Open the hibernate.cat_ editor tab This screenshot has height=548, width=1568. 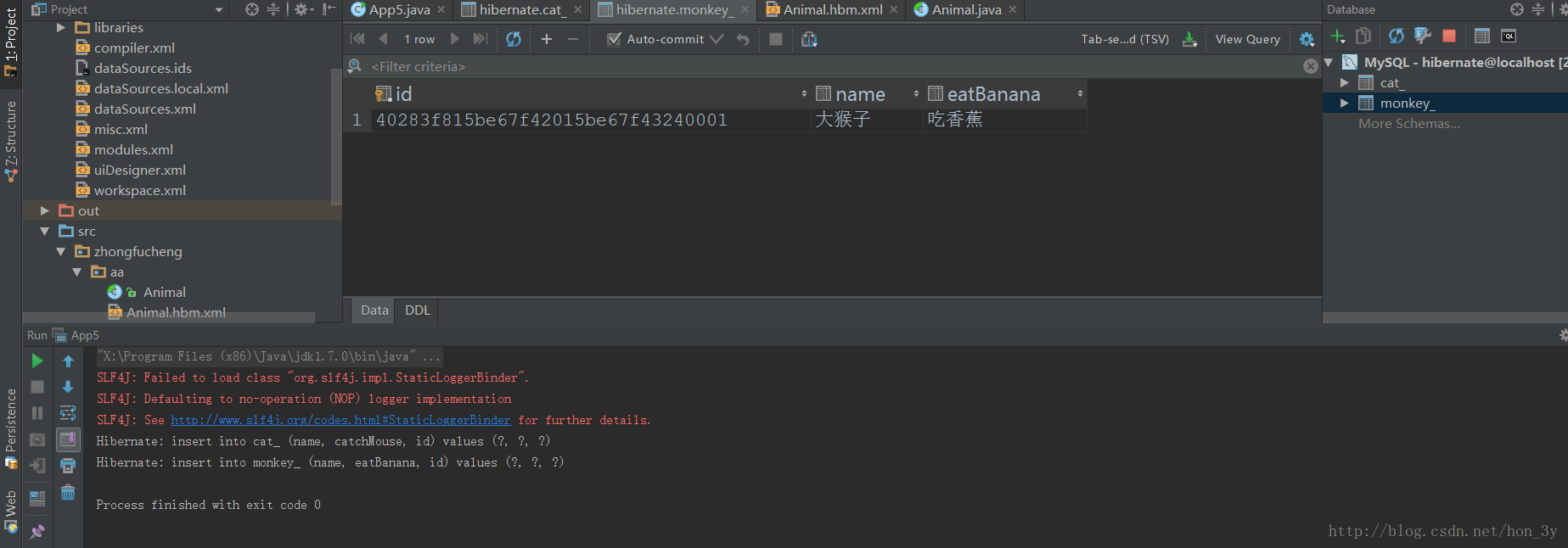point(521,10)
